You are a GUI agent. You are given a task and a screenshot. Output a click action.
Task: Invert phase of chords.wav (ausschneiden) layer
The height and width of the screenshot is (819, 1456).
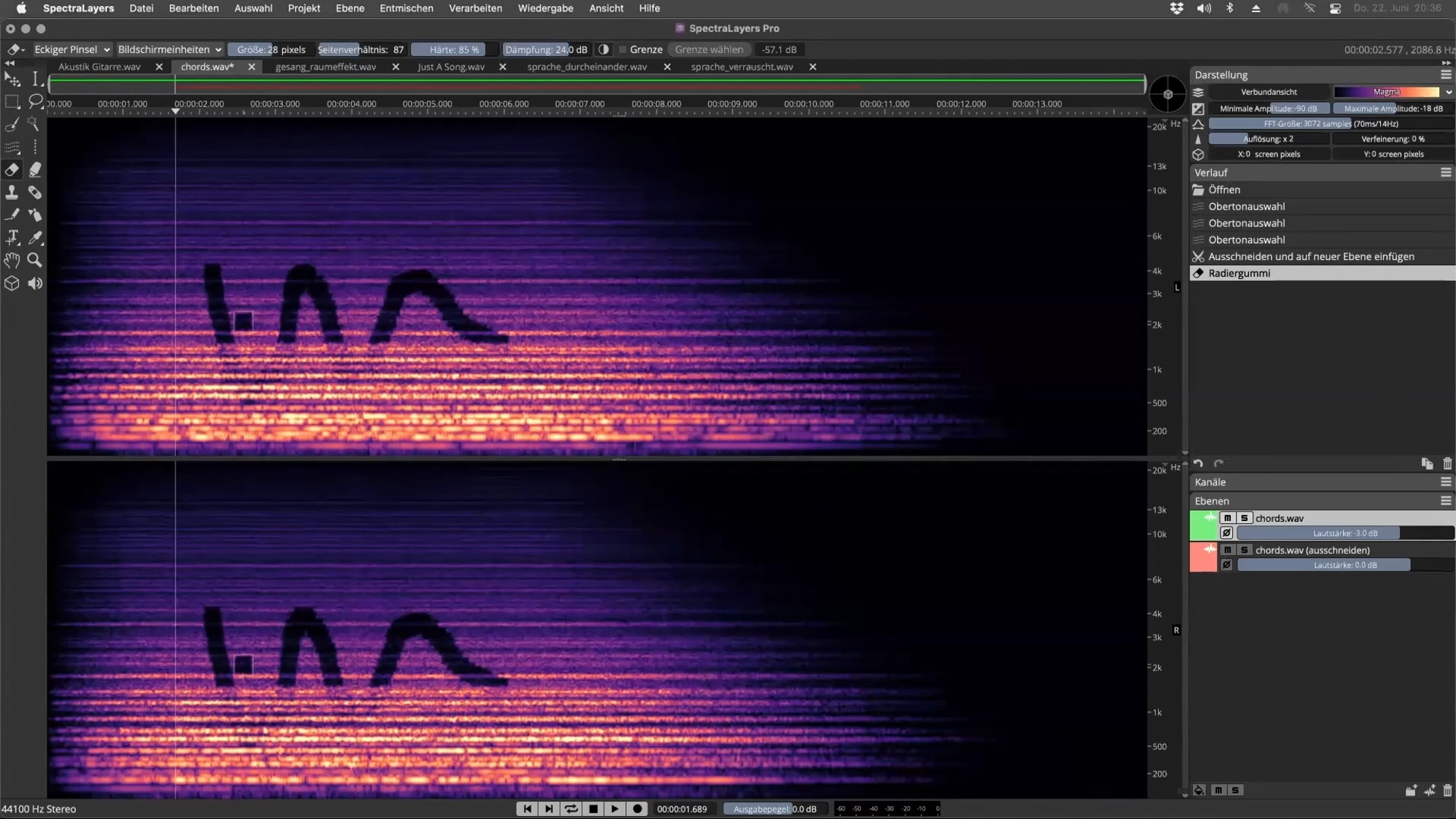1226,565
